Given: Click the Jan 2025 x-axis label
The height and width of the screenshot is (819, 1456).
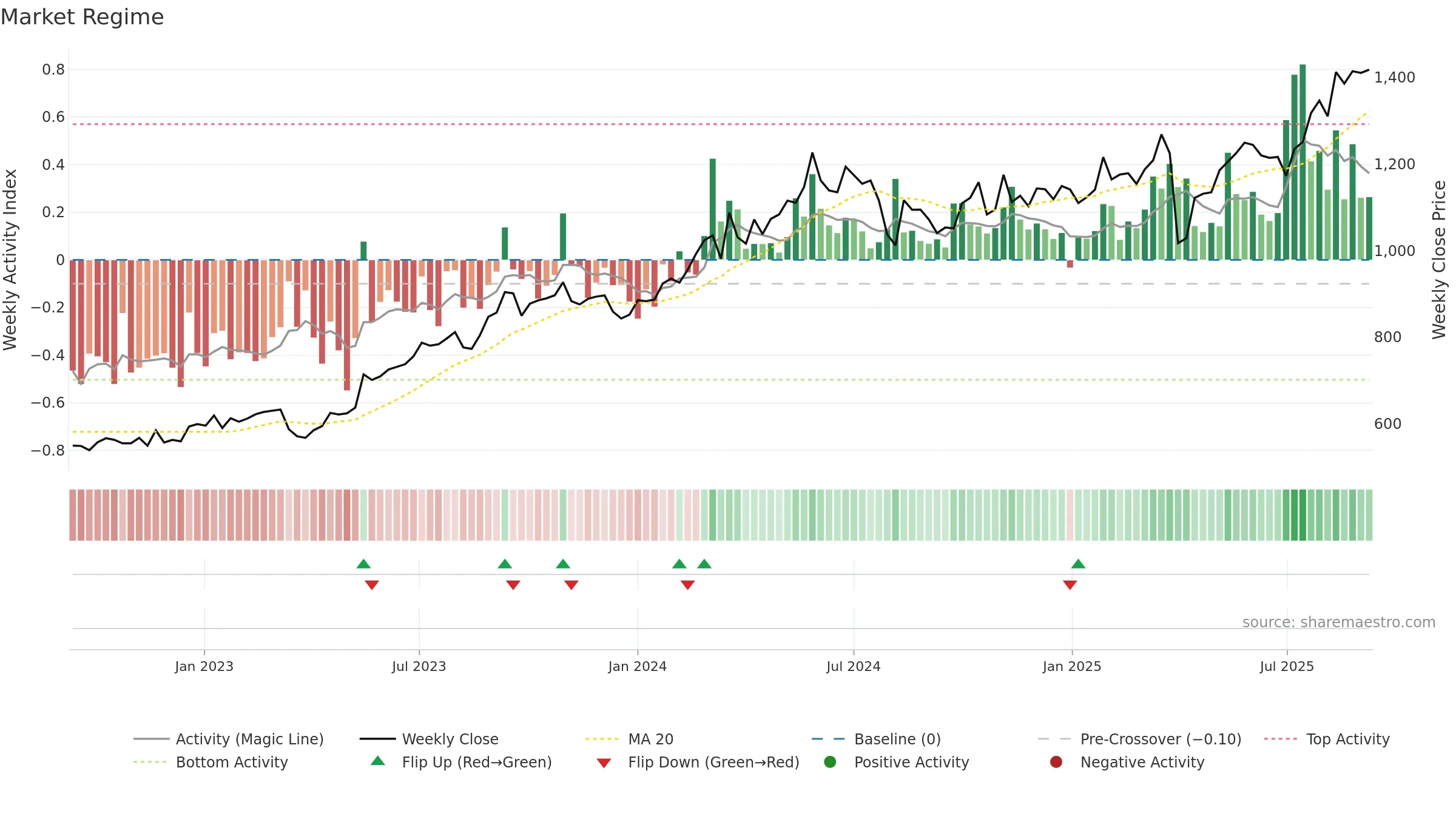Looking at the screenshot, I should [x=1071, y=666].
